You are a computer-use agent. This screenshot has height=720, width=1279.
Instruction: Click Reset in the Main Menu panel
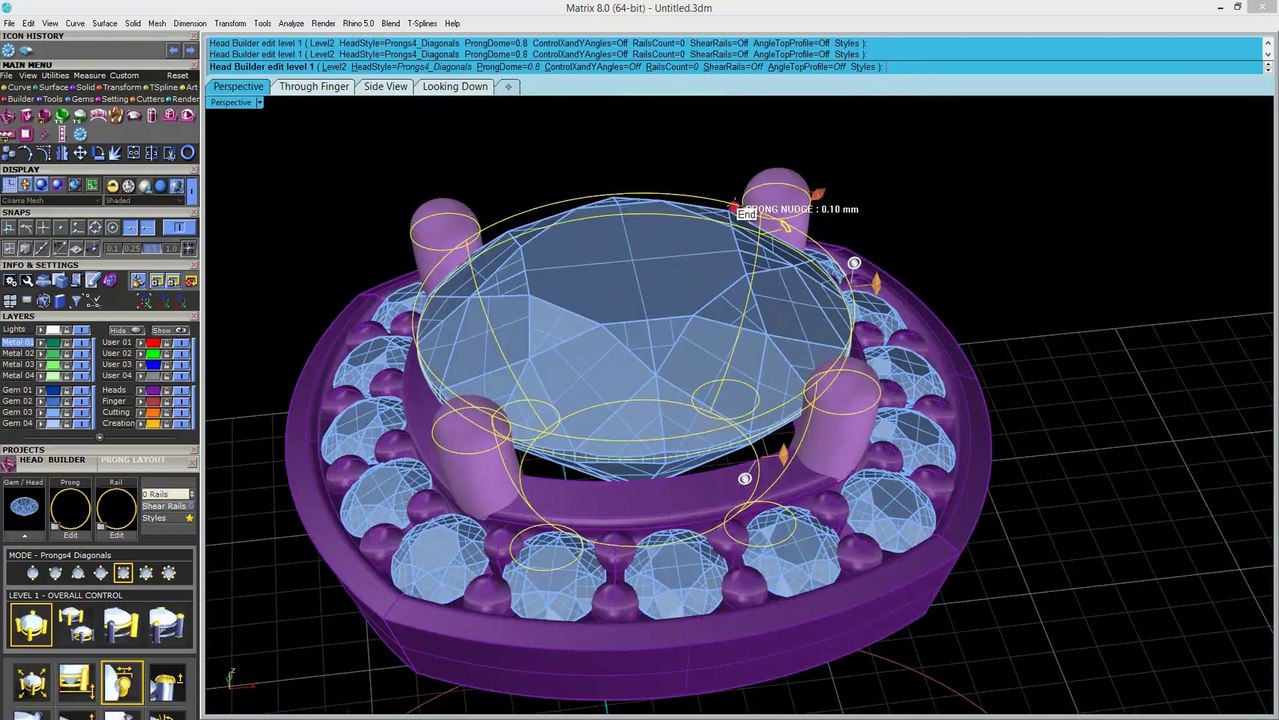click(x=177, y=75)
